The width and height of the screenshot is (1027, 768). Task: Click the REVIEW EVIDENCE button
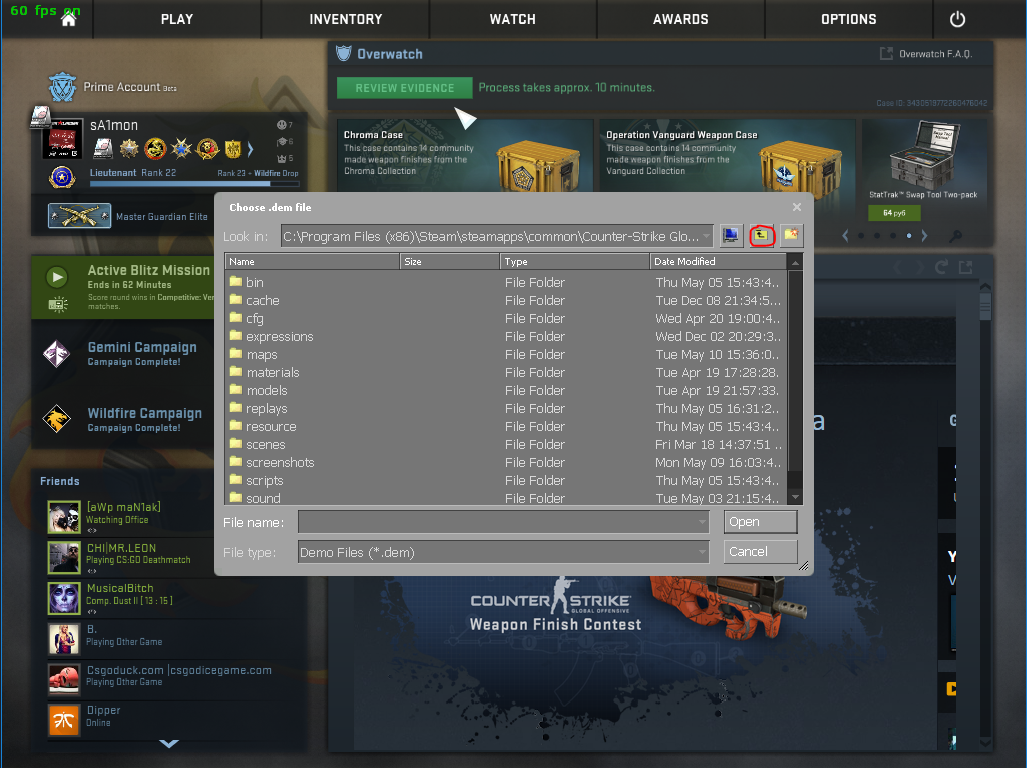404,88
